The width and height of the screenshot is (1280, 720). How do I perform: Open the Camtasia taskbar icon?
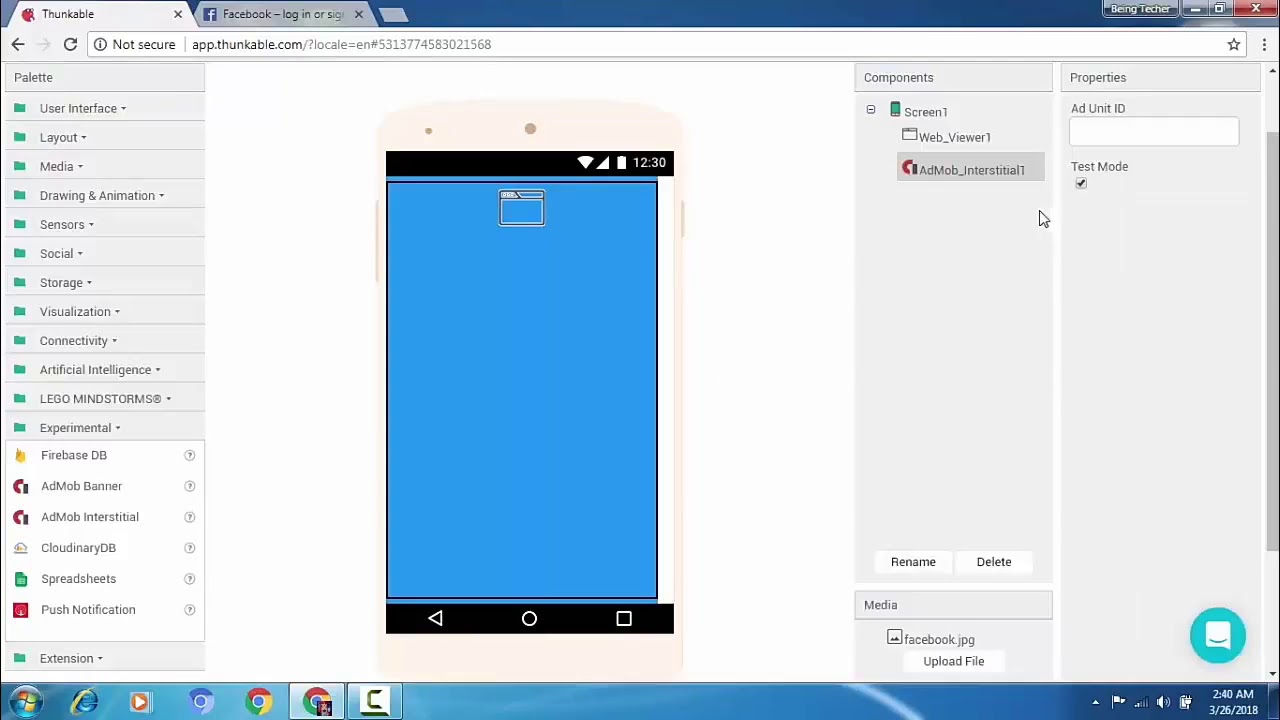point(375,701)
